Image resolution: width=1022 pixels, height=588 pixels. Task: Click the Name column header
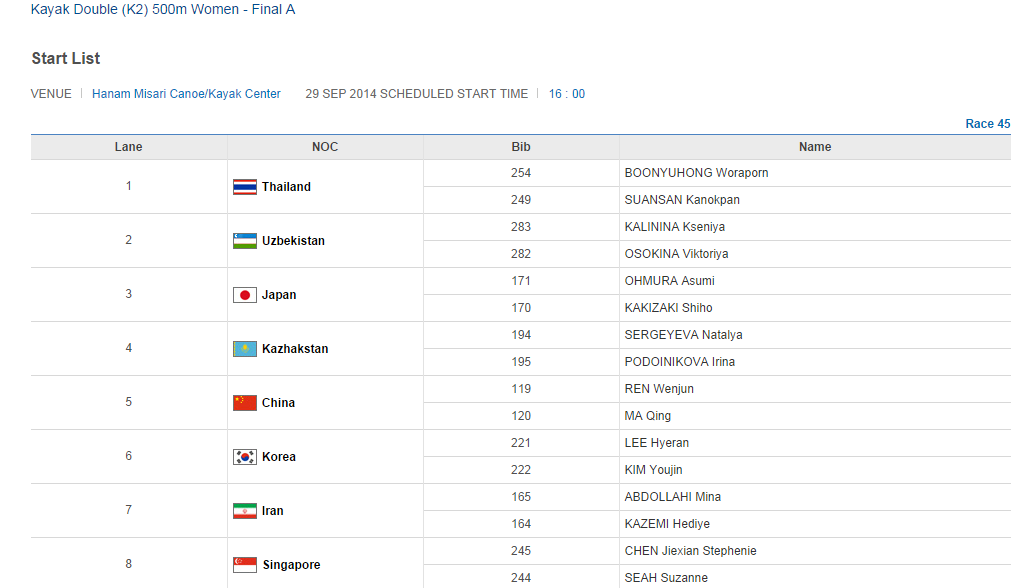(815, 147)
